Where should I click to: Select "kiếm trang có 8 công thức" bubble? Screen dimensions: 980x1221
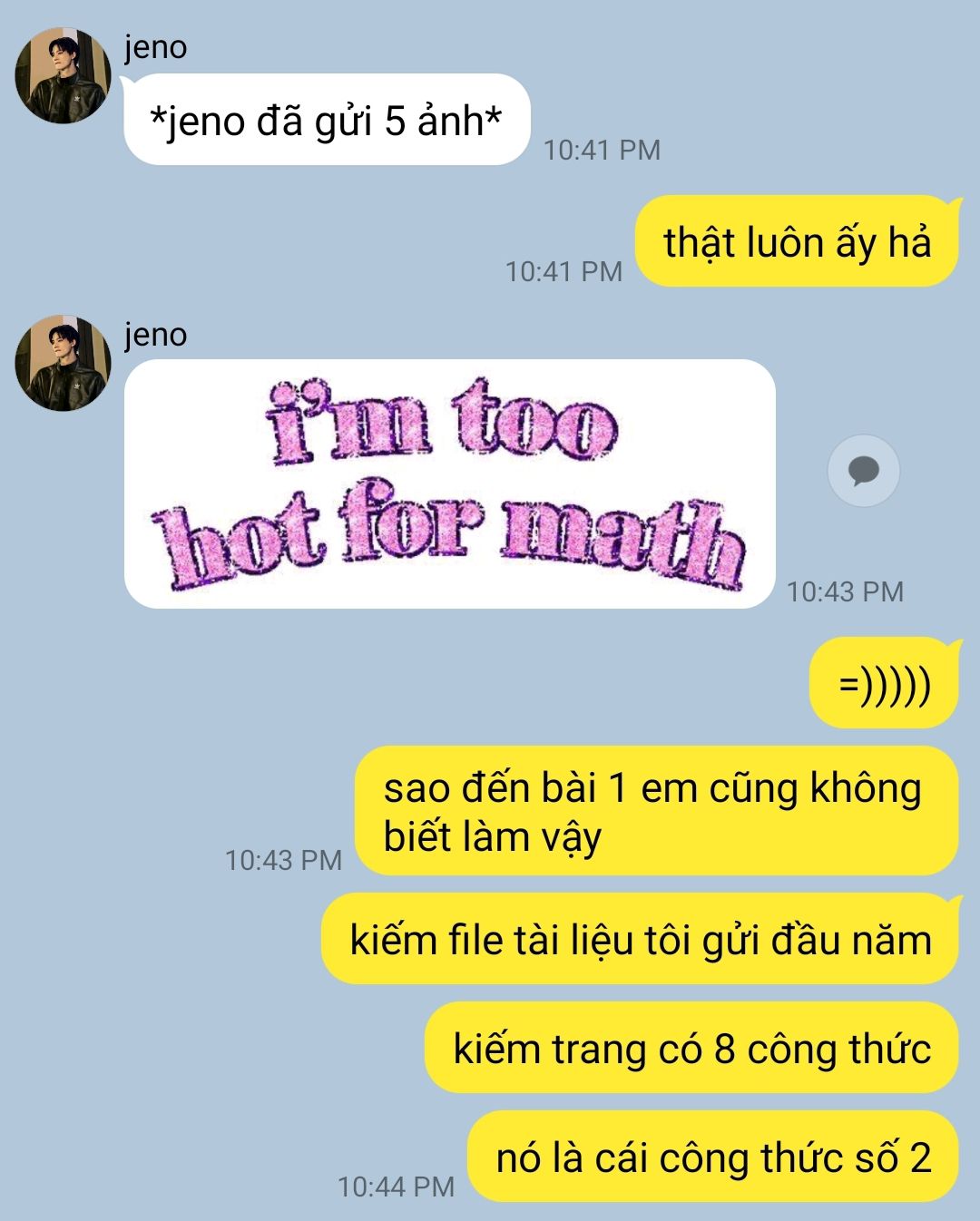[x=692, y=1048]
